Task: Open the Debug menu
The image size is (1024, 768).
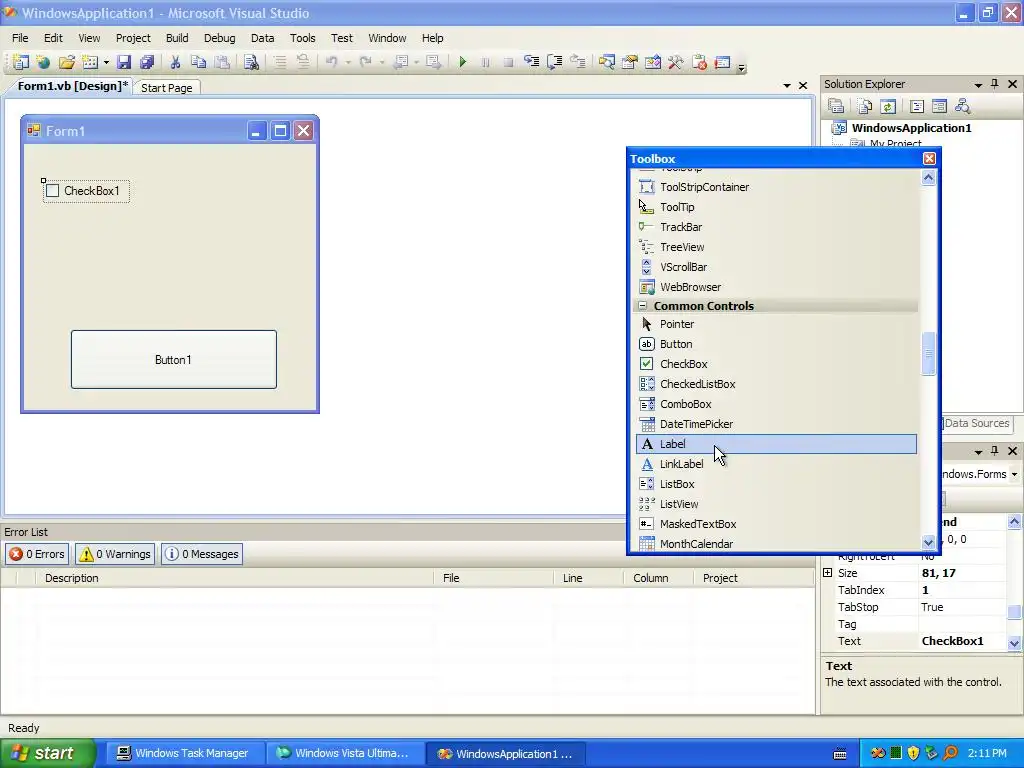Action: coord(219,38)
